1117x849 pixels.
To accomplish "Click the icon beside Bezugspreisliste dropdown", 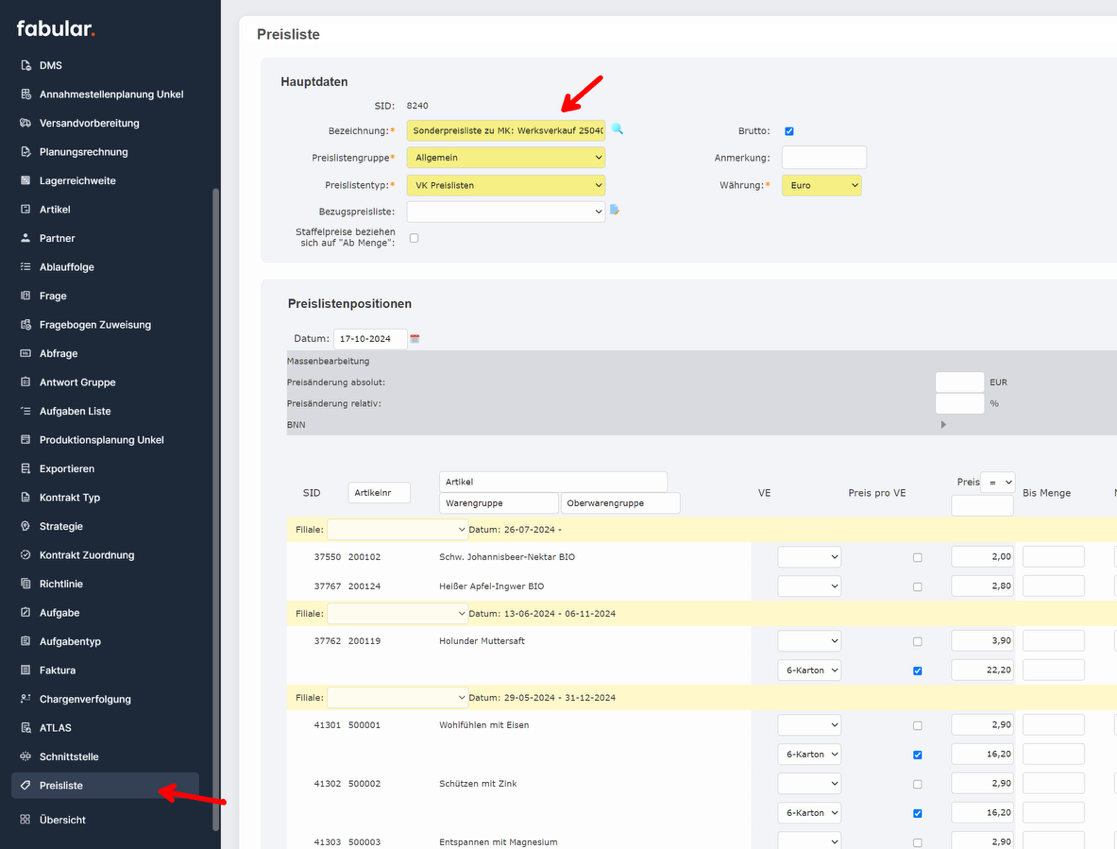I will tap(615, 210).
